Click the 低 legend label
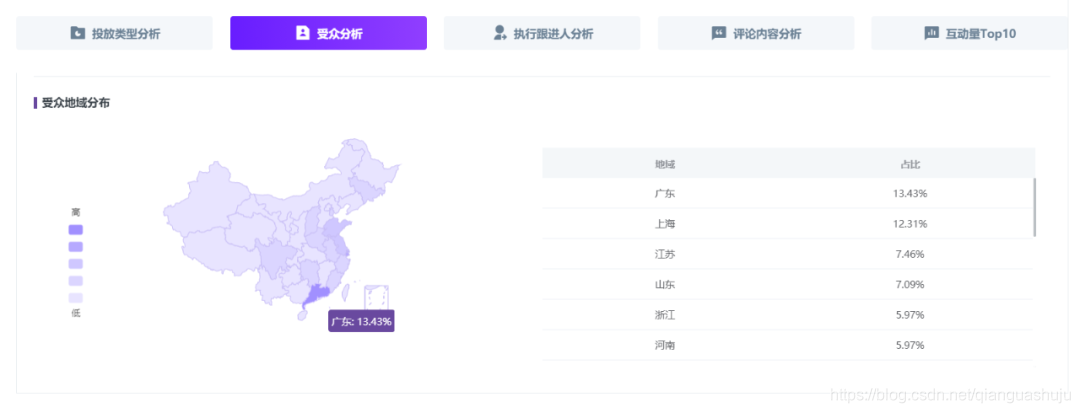Screen dimensions: 1080x413 click(x=76, y=313)
